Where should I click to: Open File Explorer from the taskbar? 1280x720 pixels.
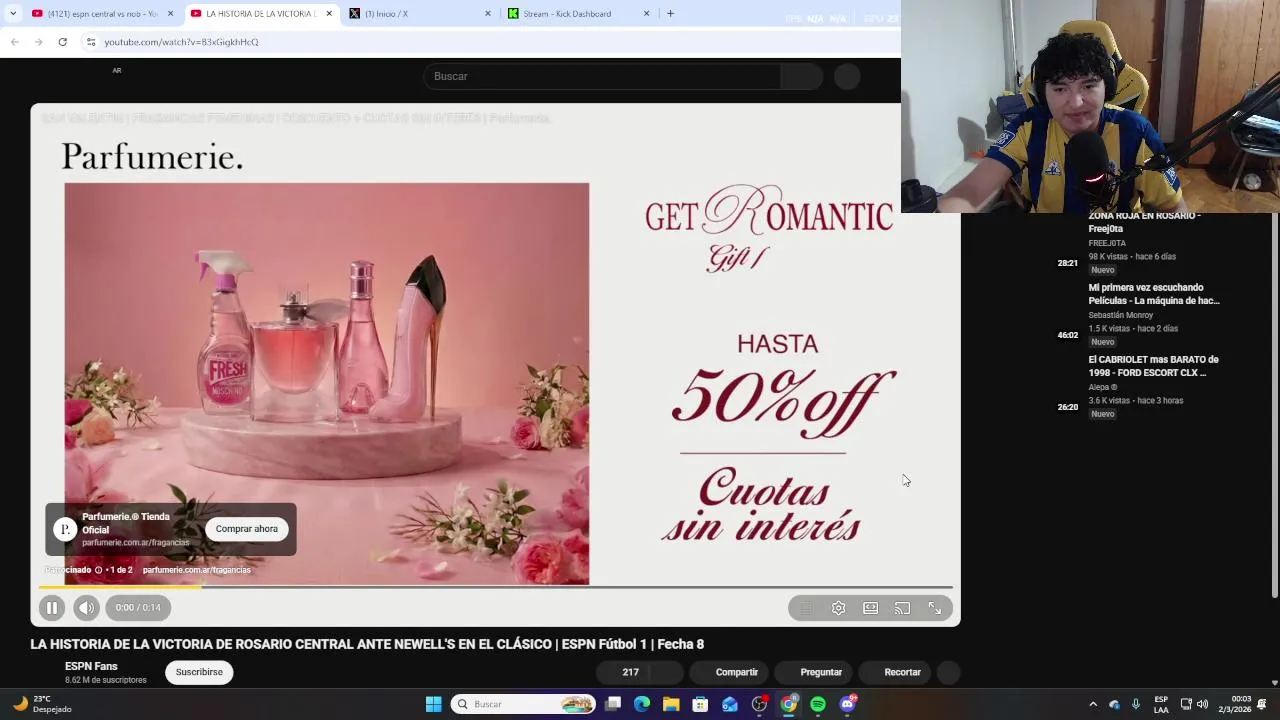coord(671,704)
